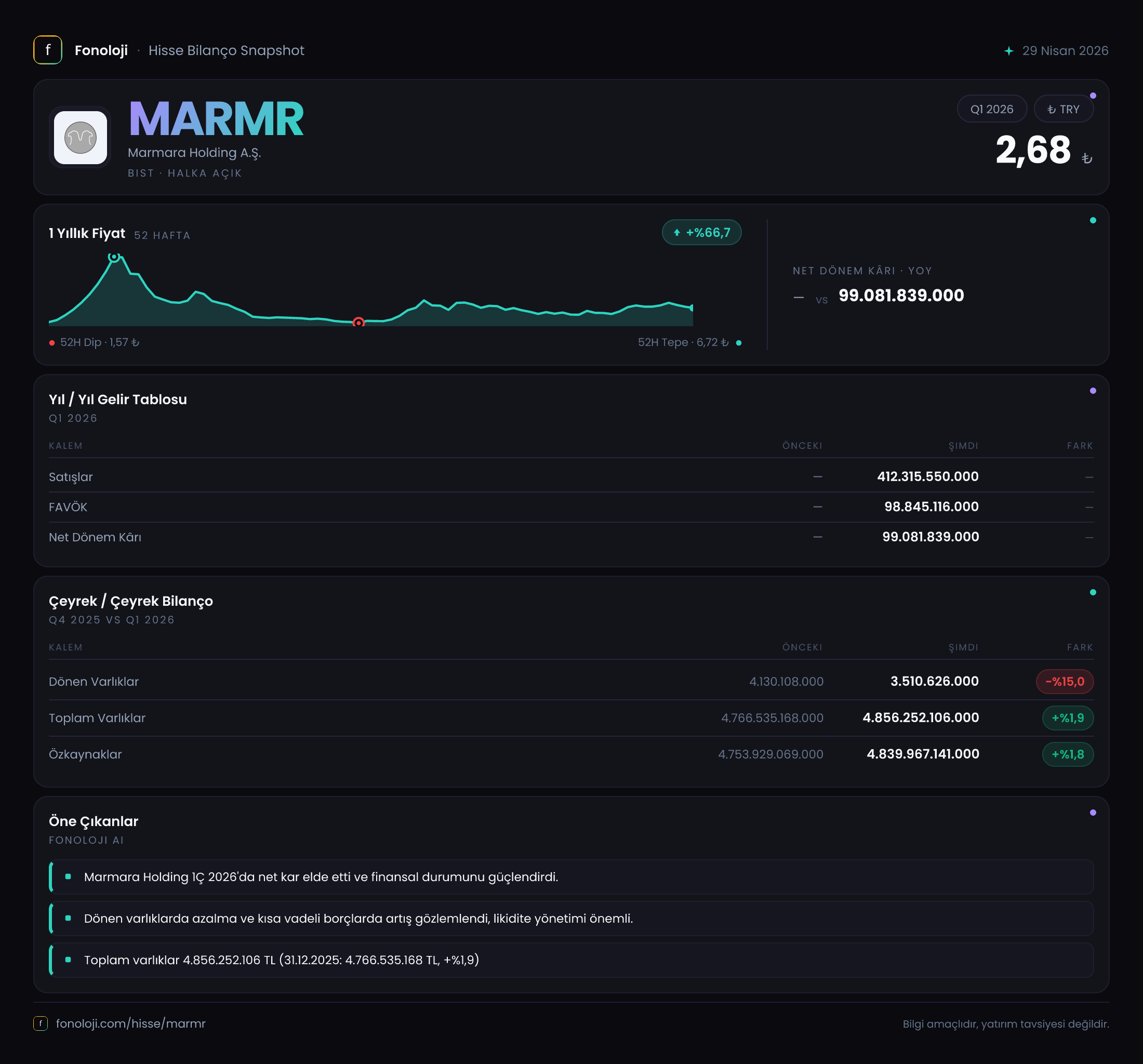
Task: Select the Q1 2026 period pill
Action: coord(992,109)
